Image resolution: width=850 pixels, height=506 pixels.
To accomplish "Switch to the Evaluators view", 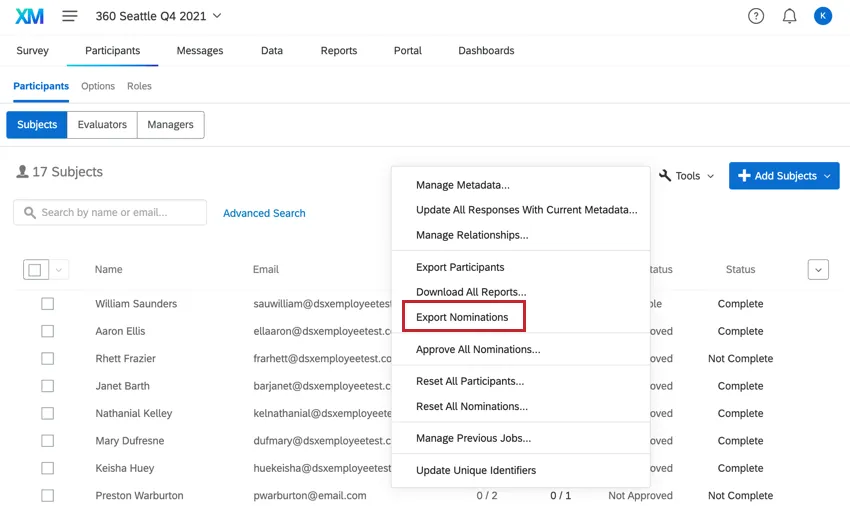I will coord(102,125).
